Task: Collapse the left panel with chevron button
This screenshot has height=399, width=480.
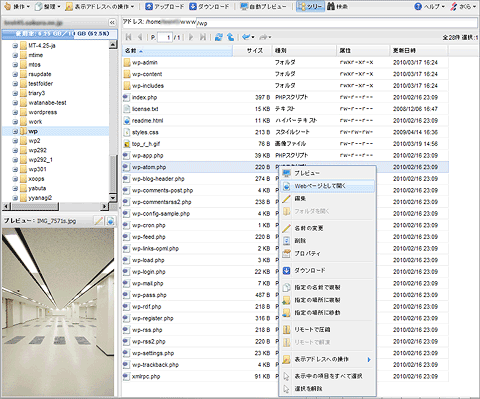Action: (112, 23)
